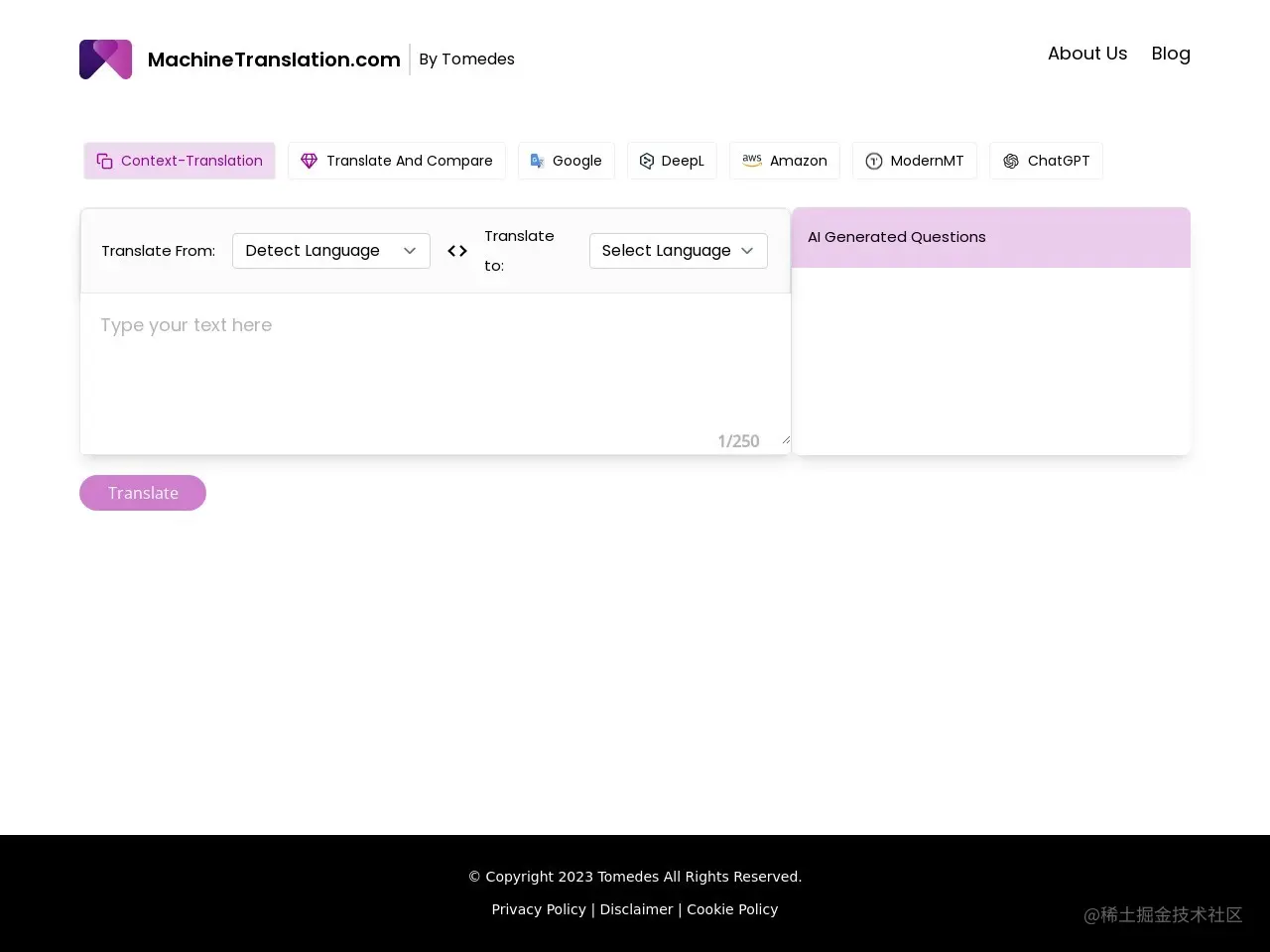This screenshot has height=952, width=1270.
Task: Click the 1/250 character counter
Action: pos(738,441)
